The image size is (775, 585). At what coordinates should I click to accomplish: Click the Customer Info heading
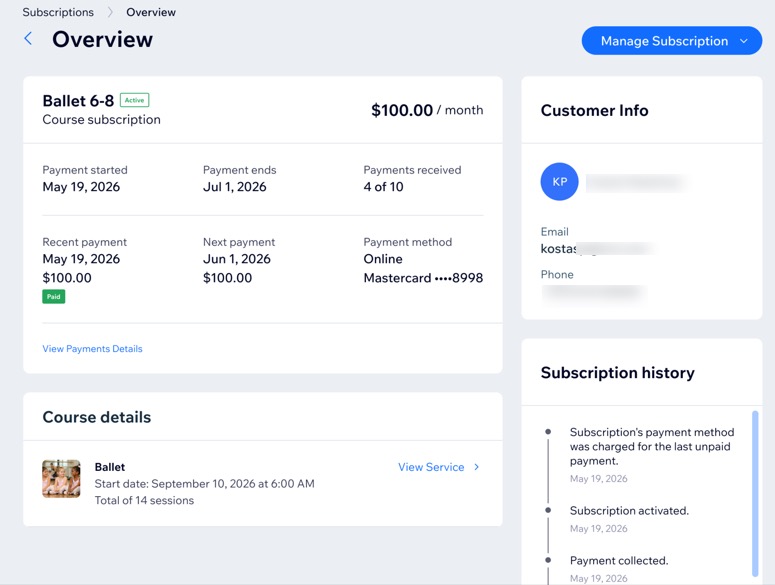[x=595, y=110]
